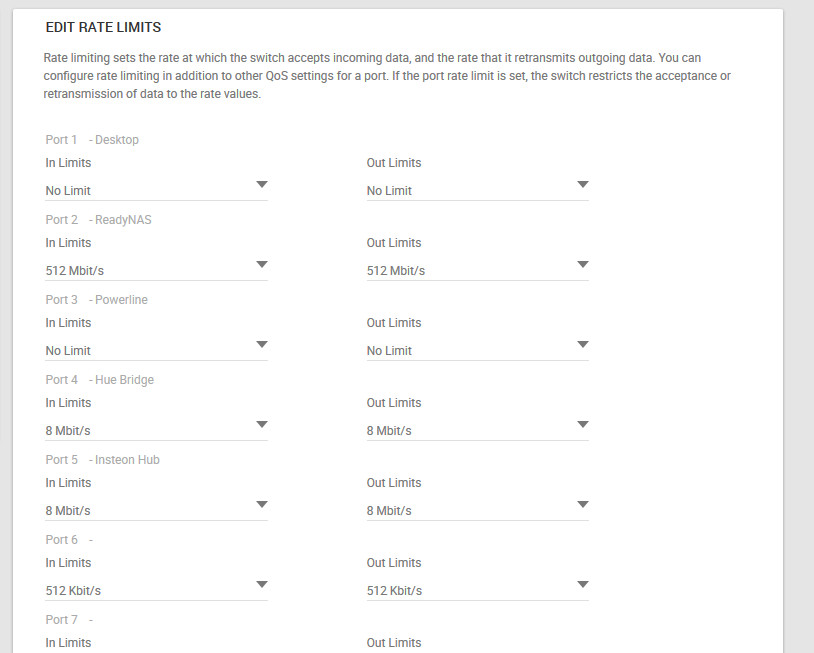
Task: Open Port 1 Desktop Out Limits dropdown
Action: point(478,190)
